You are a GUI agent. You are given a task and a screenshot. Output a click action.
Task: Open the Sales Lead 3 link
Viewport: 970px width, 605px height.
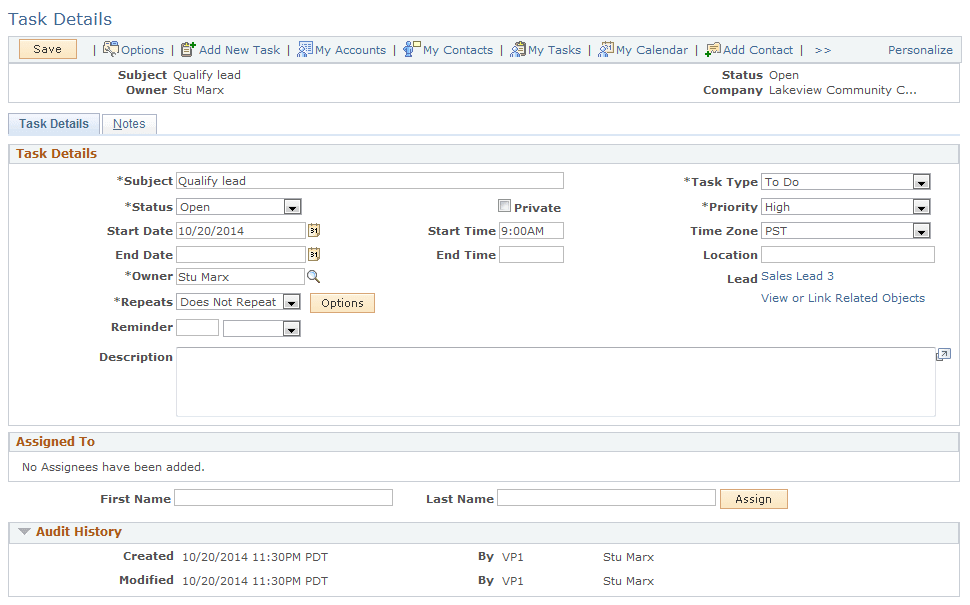796,276
